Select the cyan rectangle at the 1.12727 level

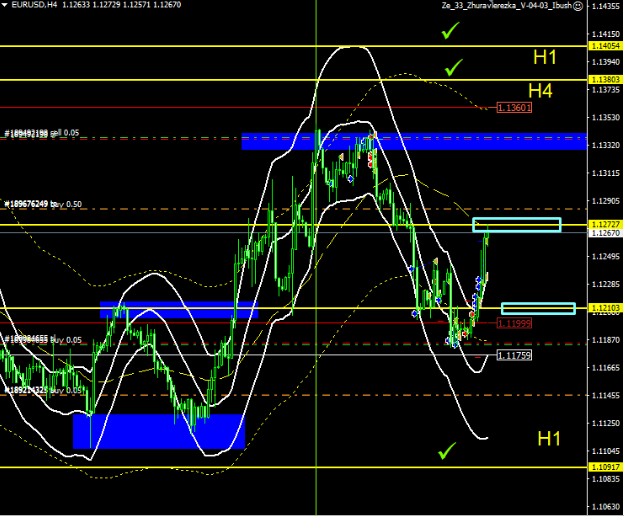516,225
